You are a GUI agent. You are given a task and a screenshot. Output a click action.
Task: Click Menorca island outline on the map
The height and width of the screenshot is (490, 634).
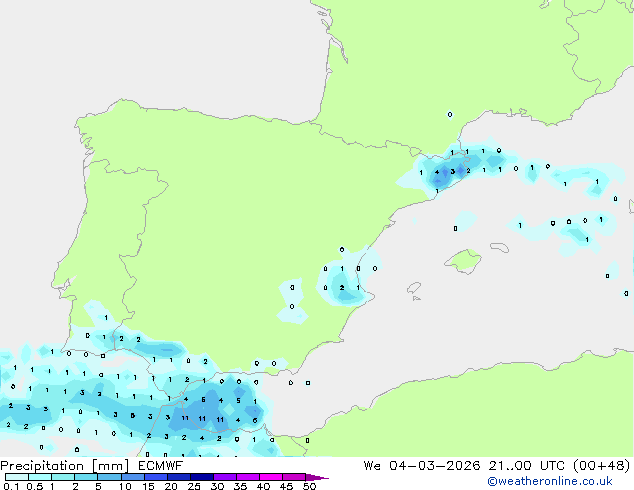[499, 247]
